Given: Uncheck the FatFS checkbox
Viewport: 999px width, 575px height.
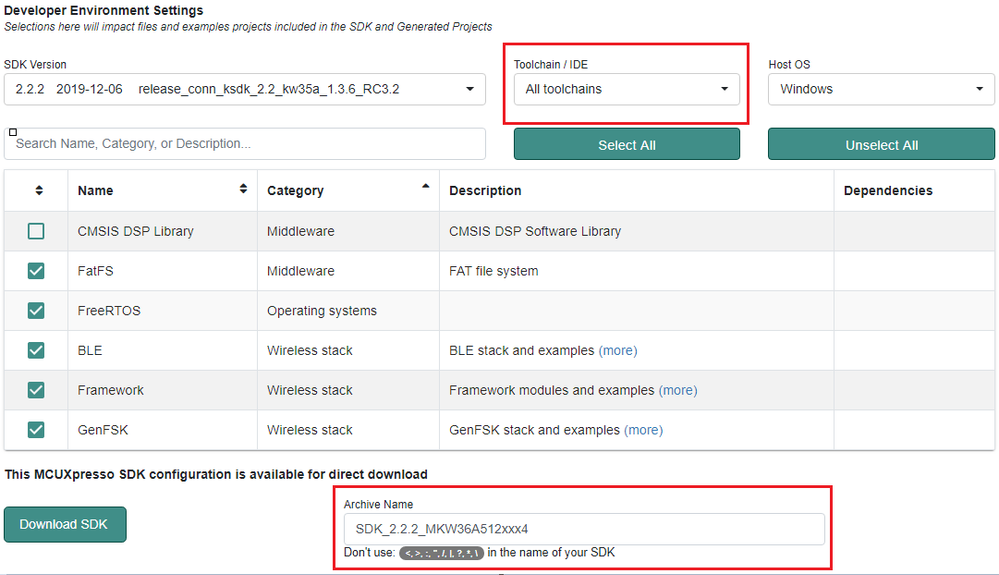Looking at the screenshot, I should [x=36, y=271].
